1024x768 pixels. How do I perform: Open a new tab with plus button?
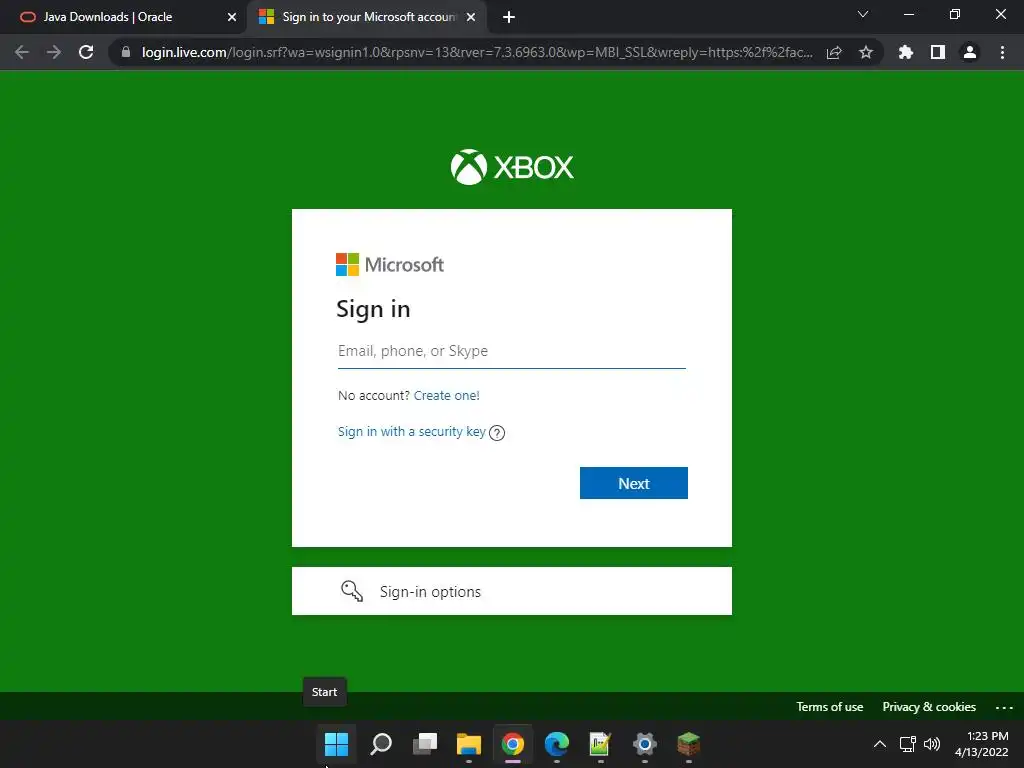[x=509, y=17]
